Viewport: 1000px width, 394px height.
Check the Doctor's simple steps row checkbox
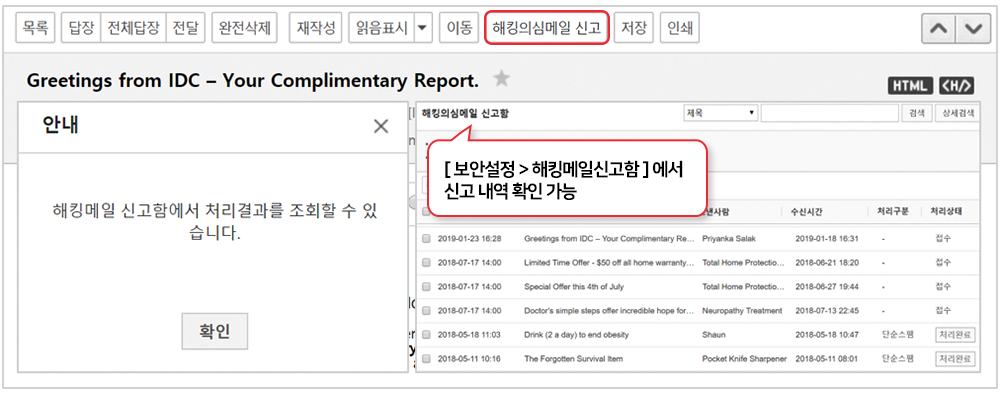click(426, 311)
